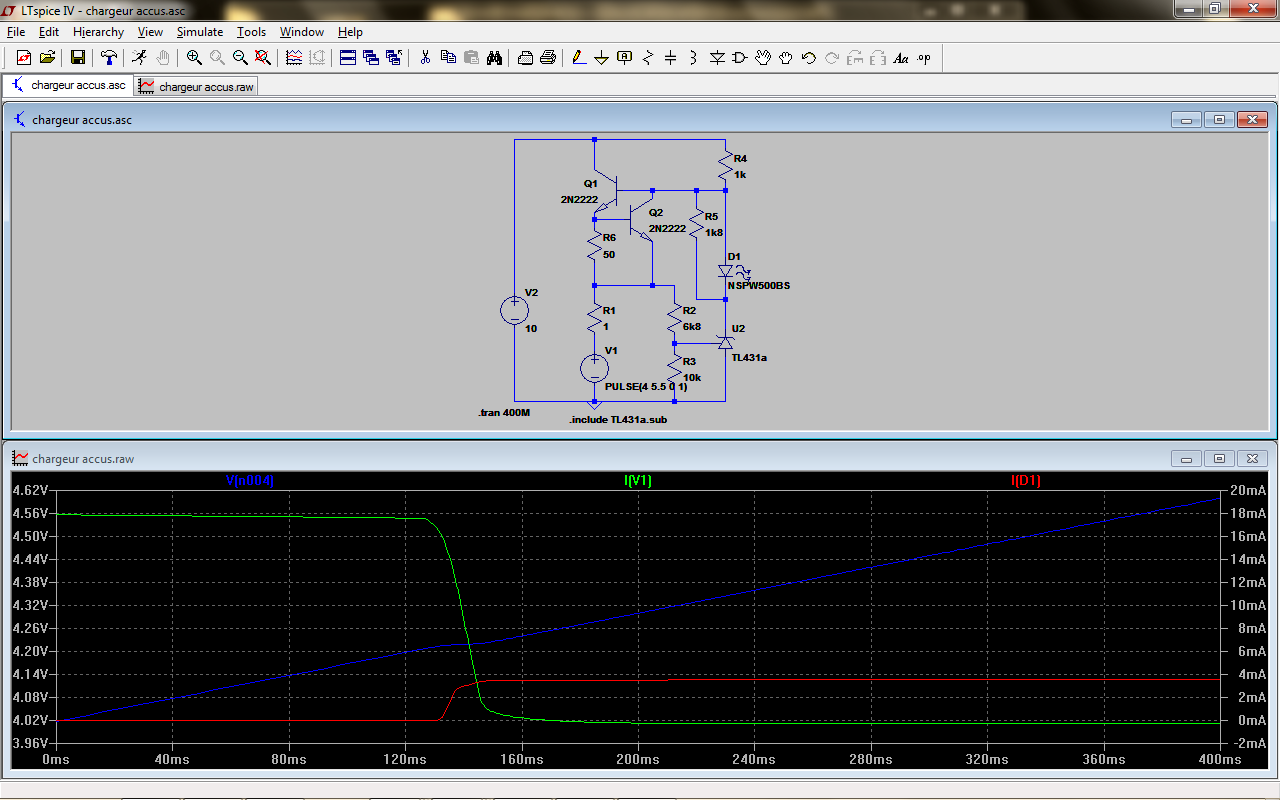Click the Control Panel hammer icon
This screenshot has width=1280, height=800.
tap(109, 58)
